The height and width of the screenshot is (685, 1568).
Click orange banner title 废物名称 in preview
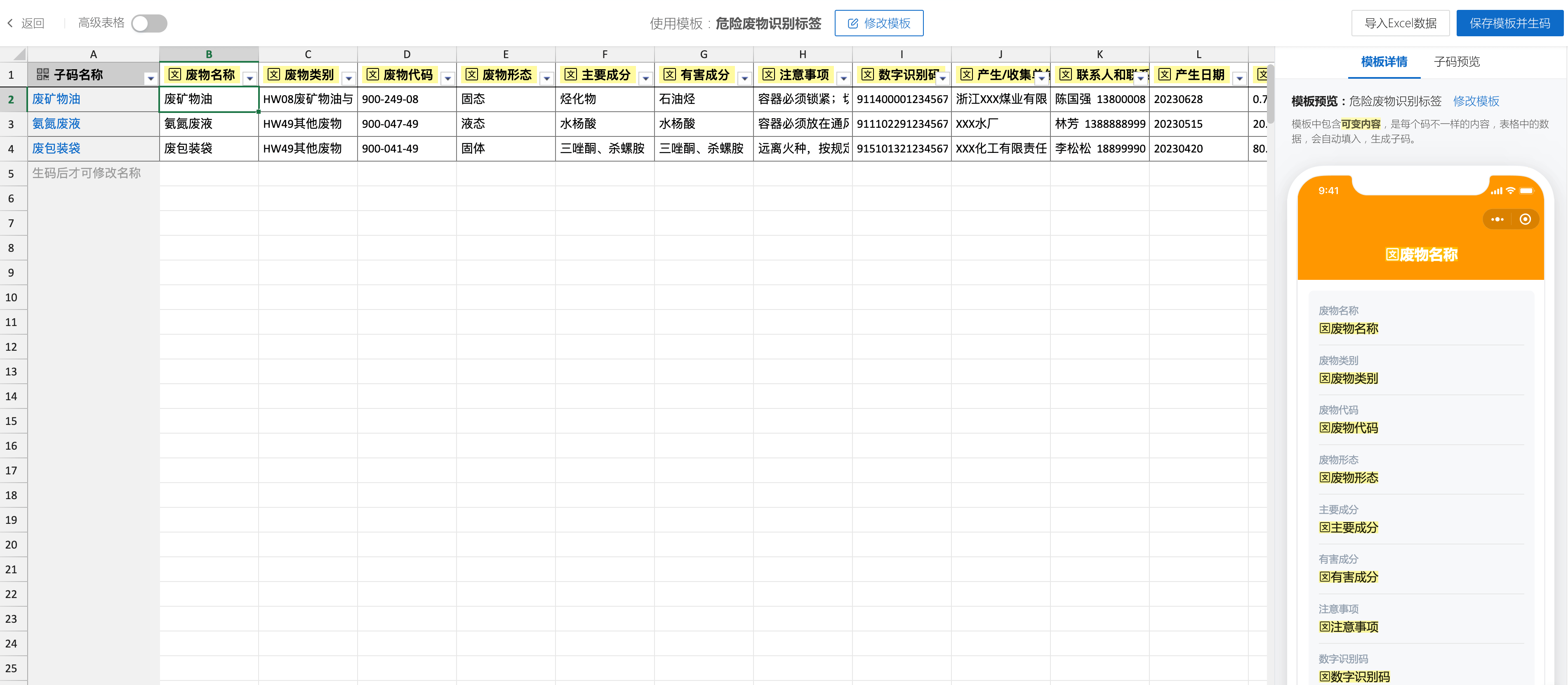(1421, 255)
